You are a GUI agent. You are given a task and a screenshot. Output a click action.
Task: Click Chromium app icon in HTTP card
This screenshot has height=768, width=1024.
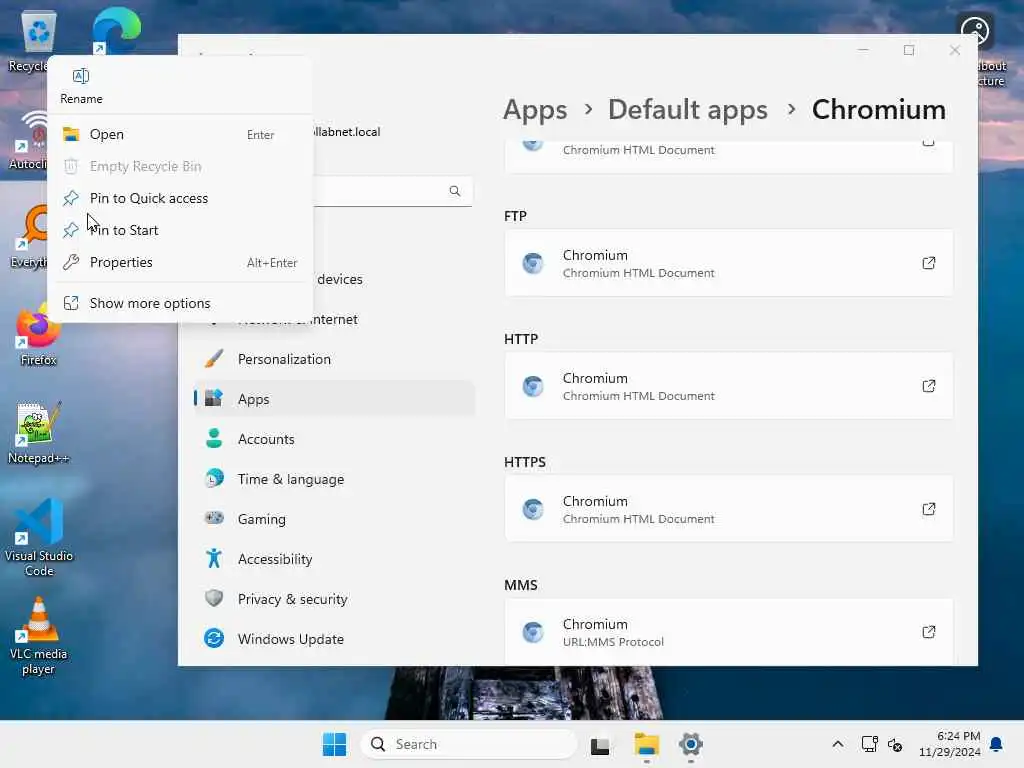(533, 386)
